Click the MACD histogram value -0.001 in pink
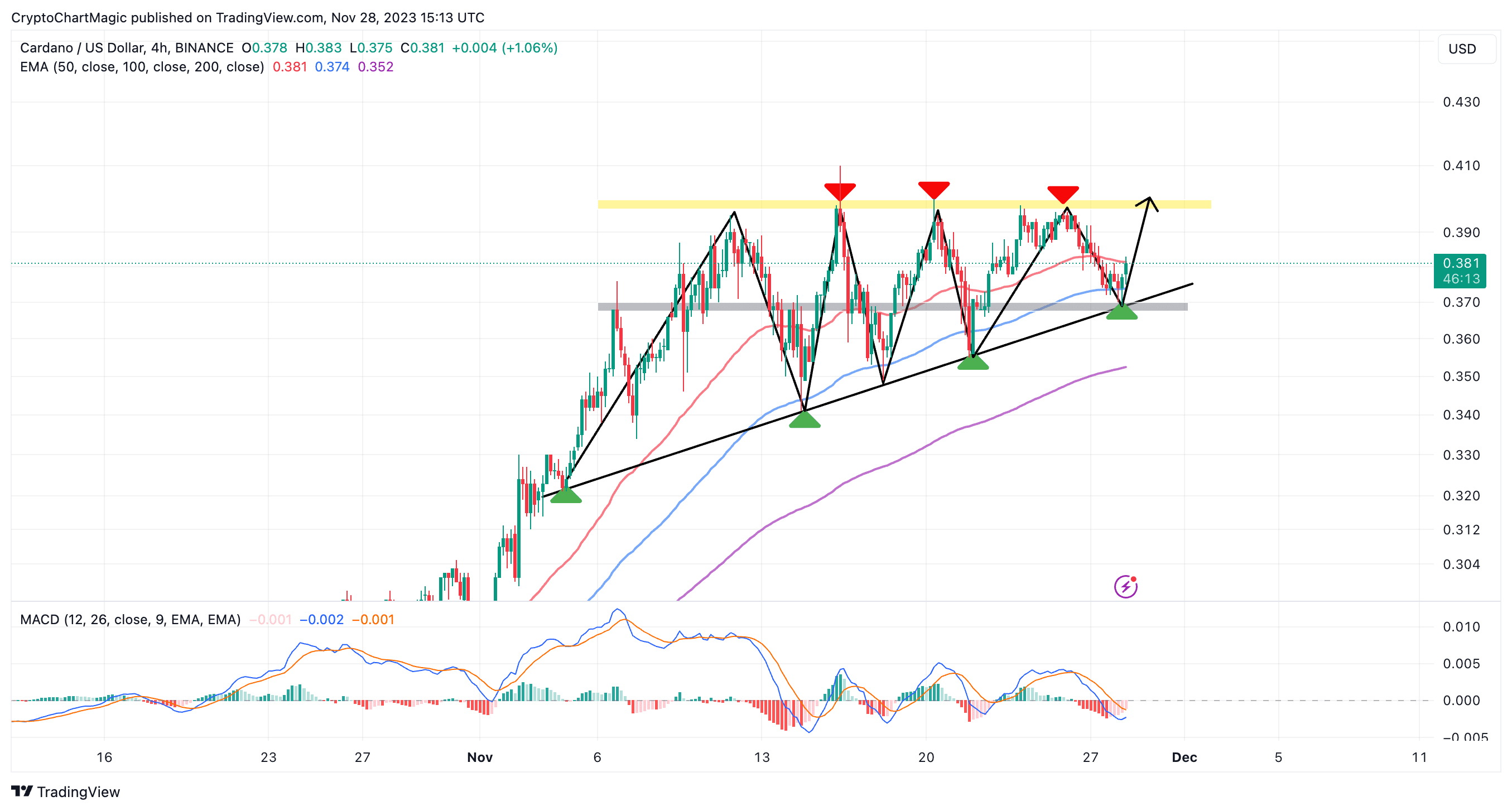 coord(271,620)
